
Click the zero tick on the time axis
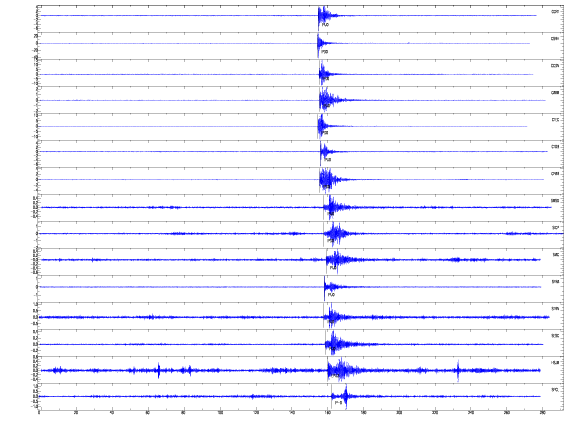pos(39,413)
